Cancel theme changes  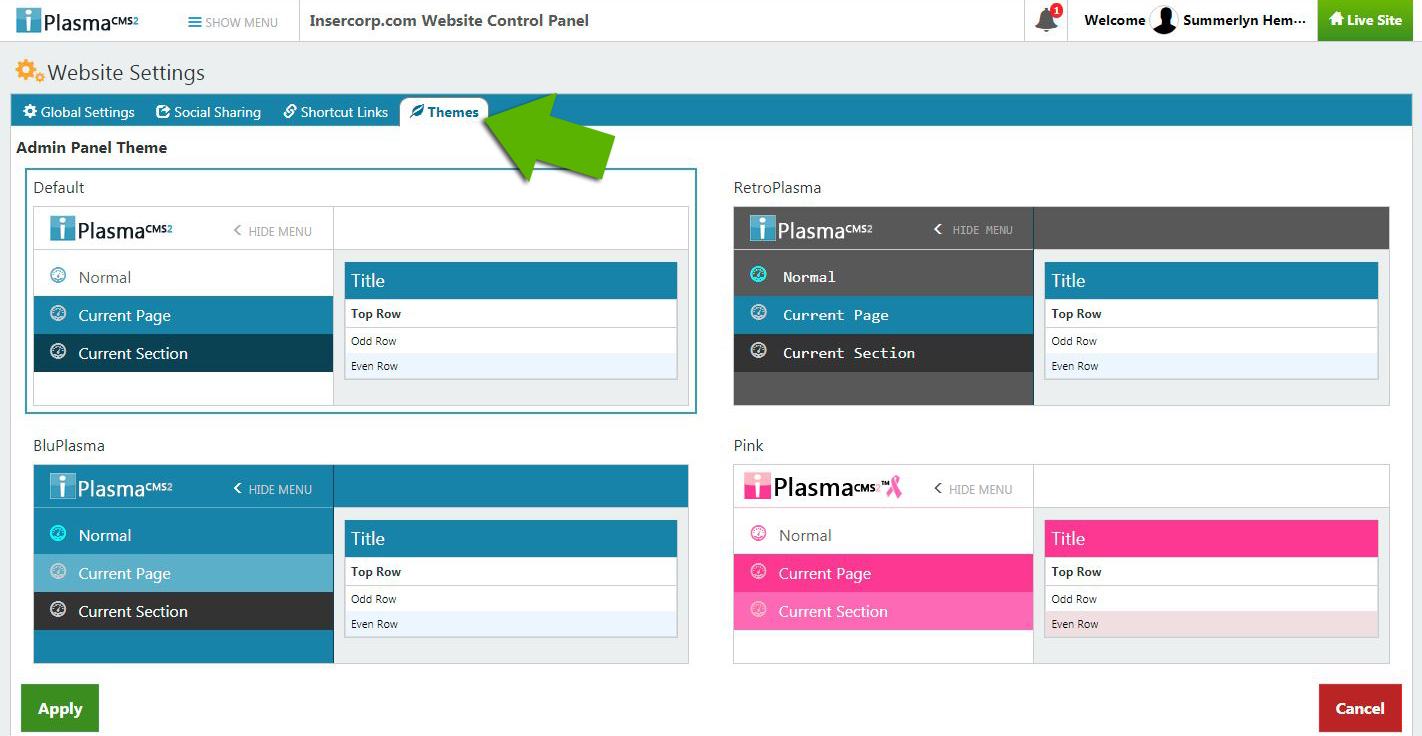coord(1360,708)
